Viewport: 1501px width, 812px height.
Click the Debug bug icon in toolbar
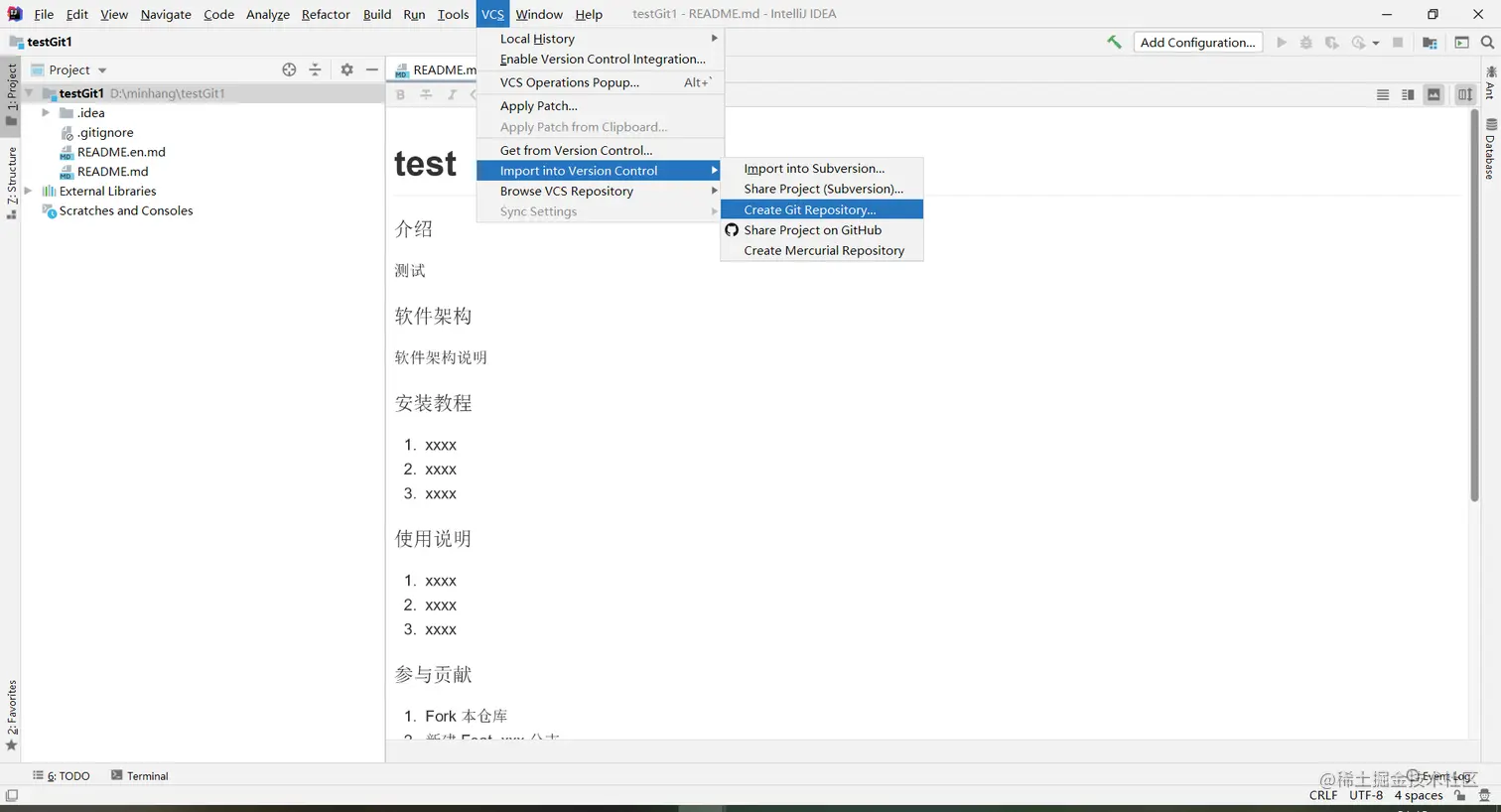1306,43
